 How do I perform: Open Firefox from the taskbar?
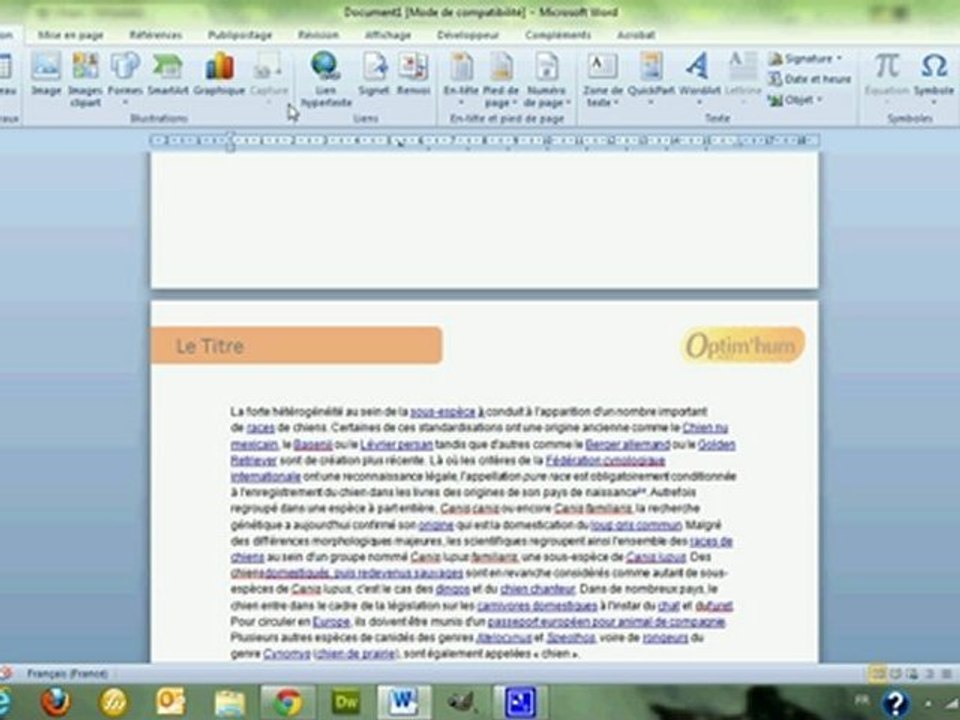(56, 702)
